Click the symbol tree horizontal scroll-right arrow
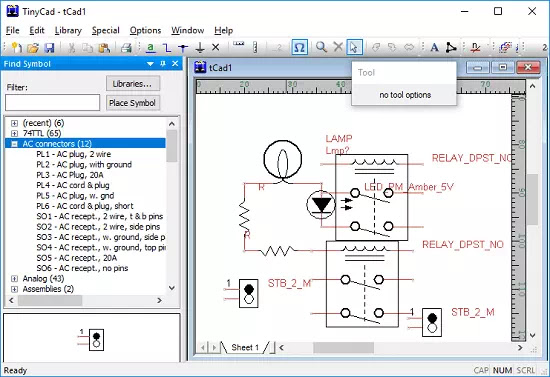Screen dimensions: 550x377 point(160,301)
